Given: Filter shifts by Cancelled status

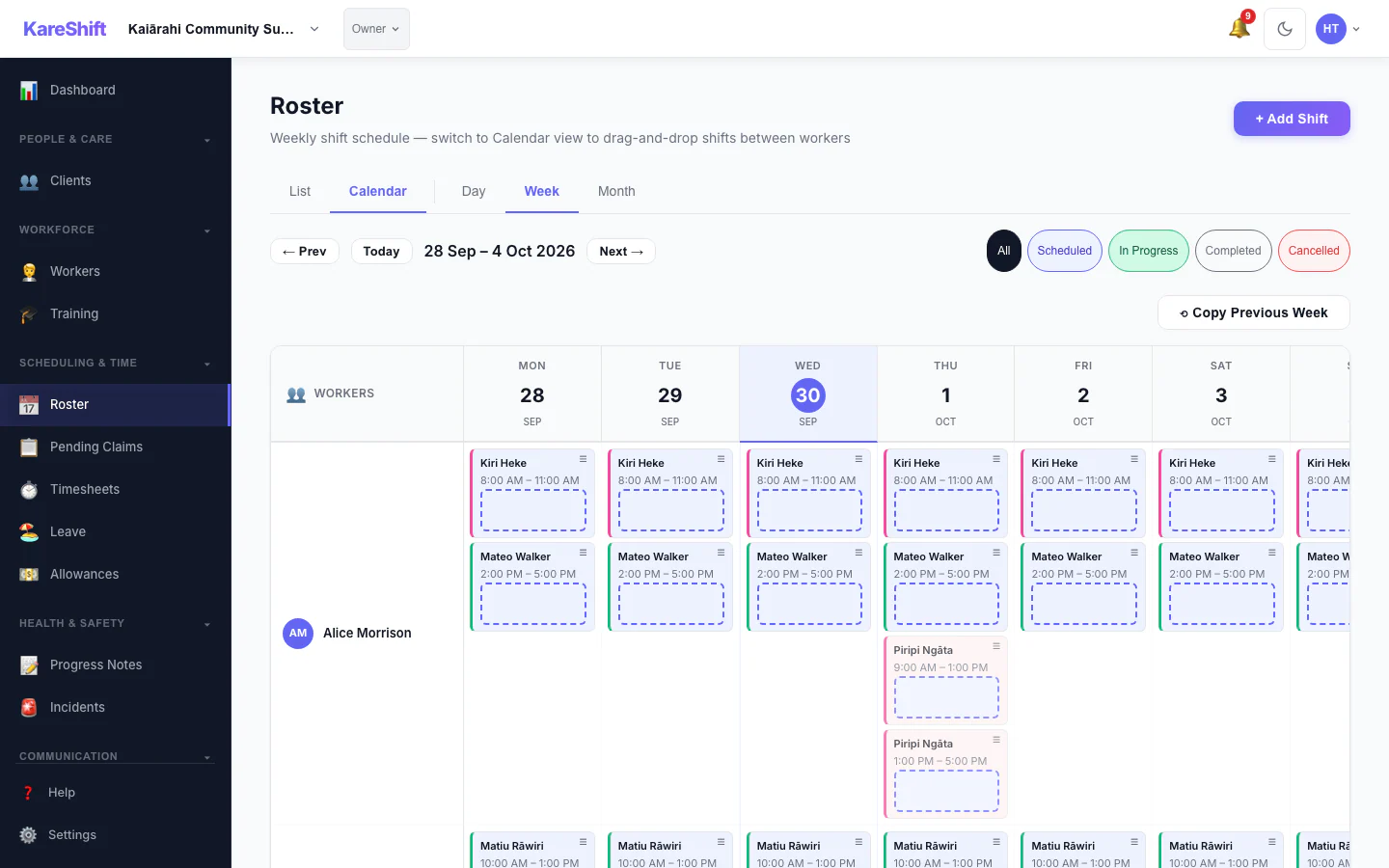Looking at the screenshot, I should pyautogui.click(x=1314, y=251).
